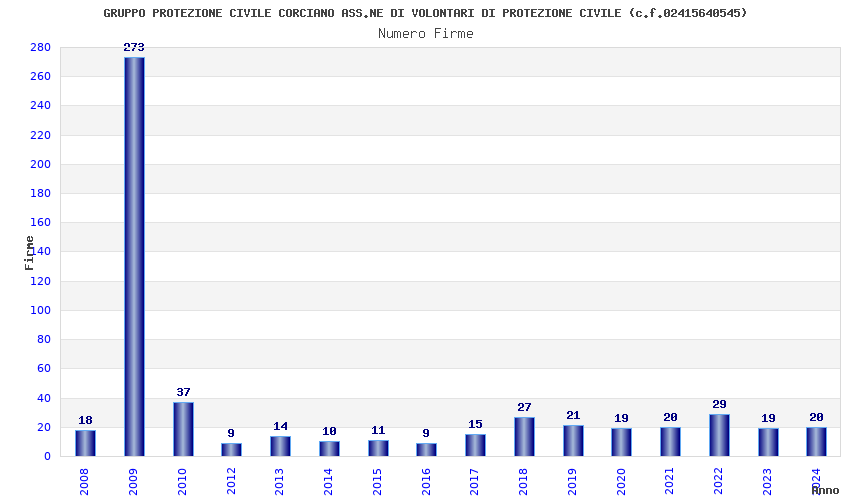The height and width of the screenshot is (500, 850).
Task: Click the y-axis tick 40
Action: click(43, 399)
